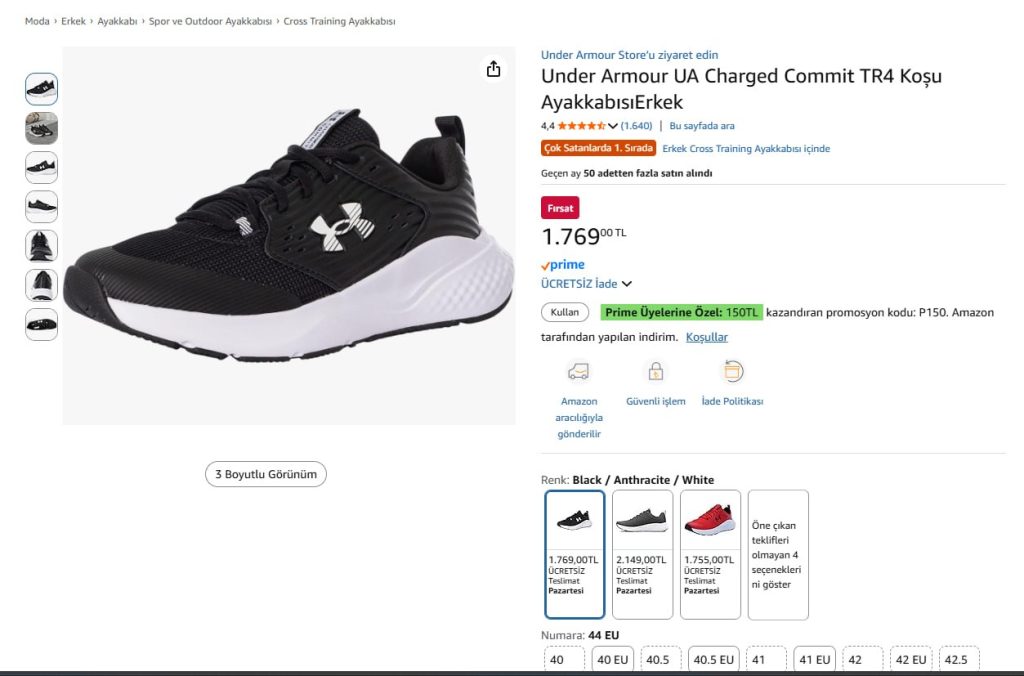Select size 41 EU
The height and width of the screenshot is (676, 1024).
pos(815,660)
